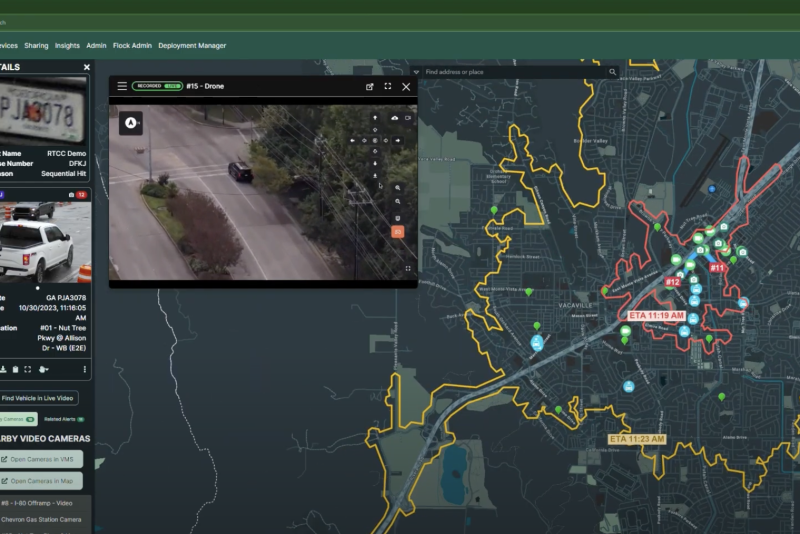Viewport: 800px width, 534px height.
Task: Download the vehicle detection image
Action: click(3, 369)
